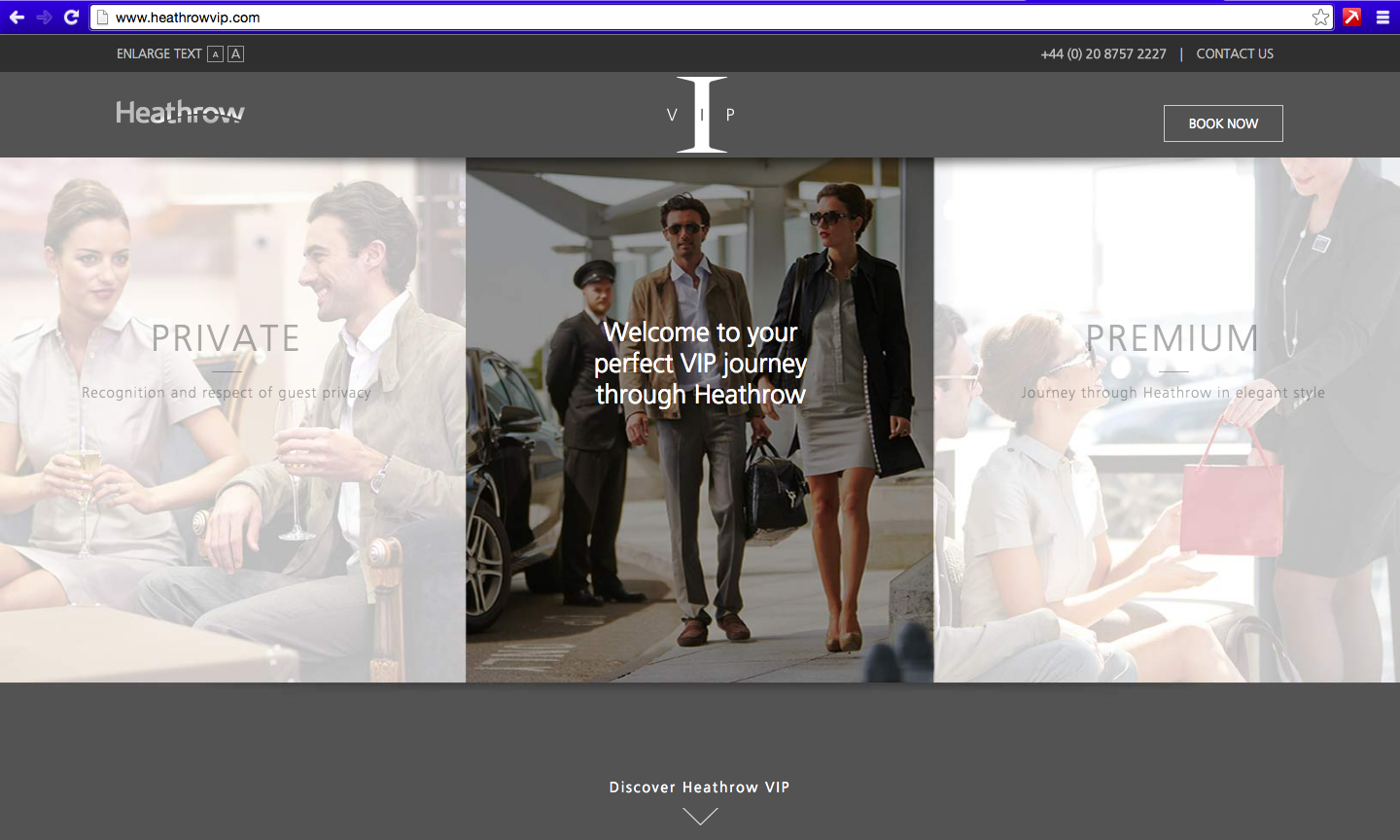Open the Premium service panel
1400x840 pixels.
(x=1167, y=420)
